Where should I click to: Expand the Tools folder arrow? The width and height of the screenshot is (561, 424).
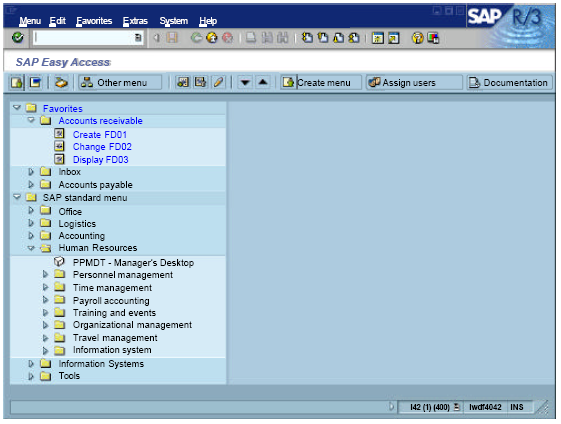(31, 376)
